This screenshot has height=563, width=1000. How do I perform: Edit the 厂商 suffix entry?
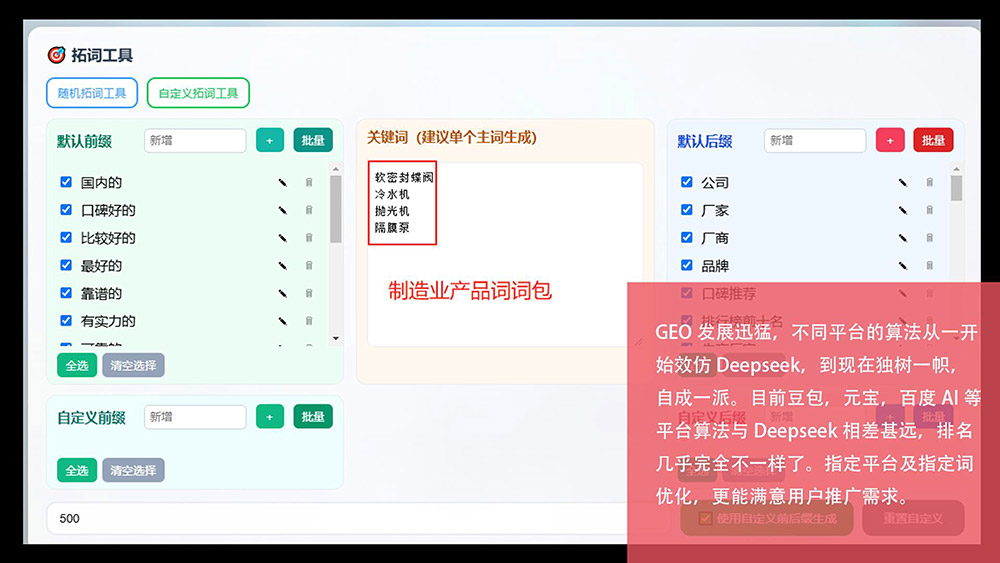[x=902, y=238]
